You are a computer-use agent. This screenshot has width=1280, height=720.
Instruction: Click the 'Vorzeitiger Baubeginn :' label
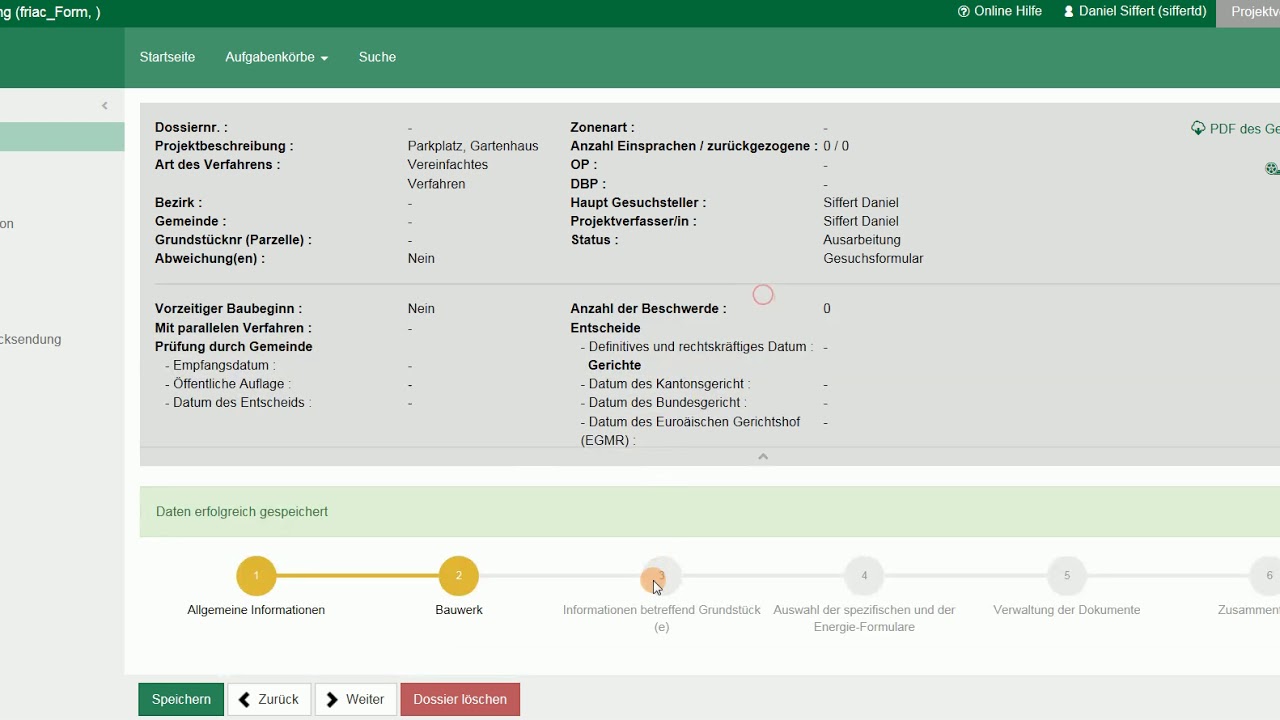pyautogui.click(x=228, y=308)
